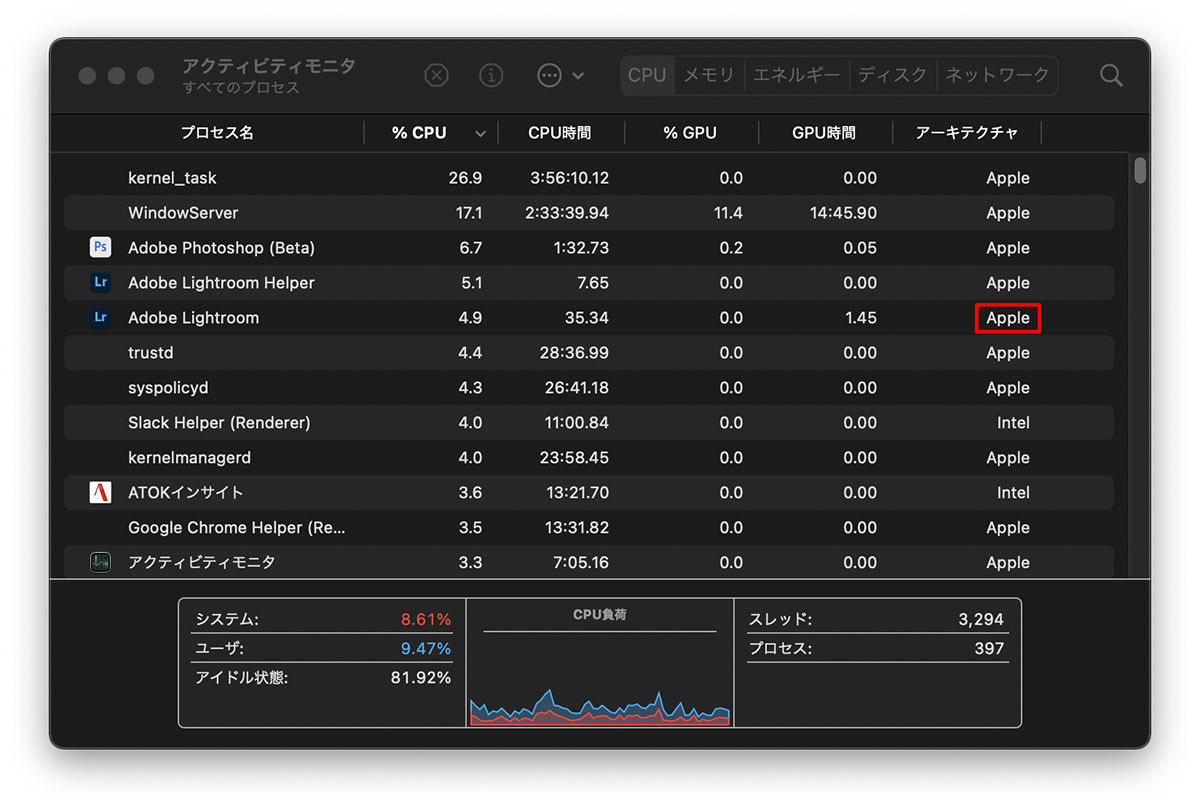Open process info with the (i) icon
1200x800 pixels.
click(x=491, y=75)
